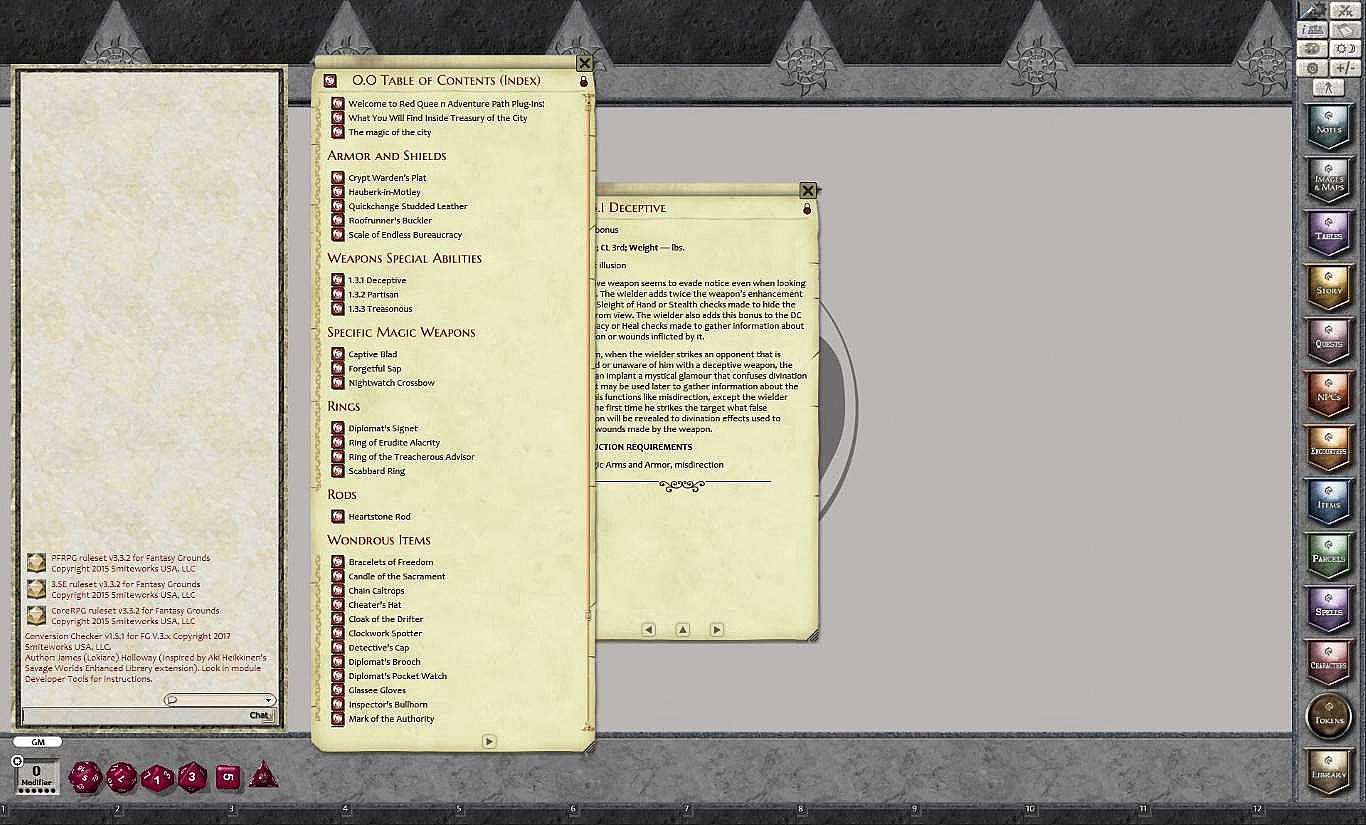Select Ring of Erudite Alacrity text
The width and height of the screenshot is (1366, 825).
tap(394, 443)
